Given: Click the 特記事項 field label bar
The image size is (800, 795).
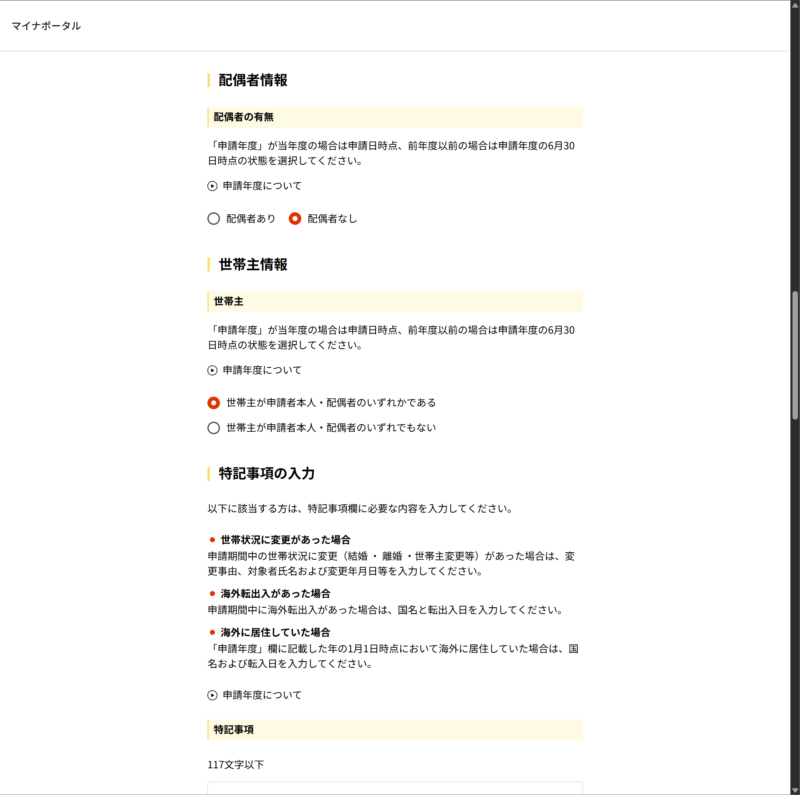Looking at the screenshot, I should point(395,730).
